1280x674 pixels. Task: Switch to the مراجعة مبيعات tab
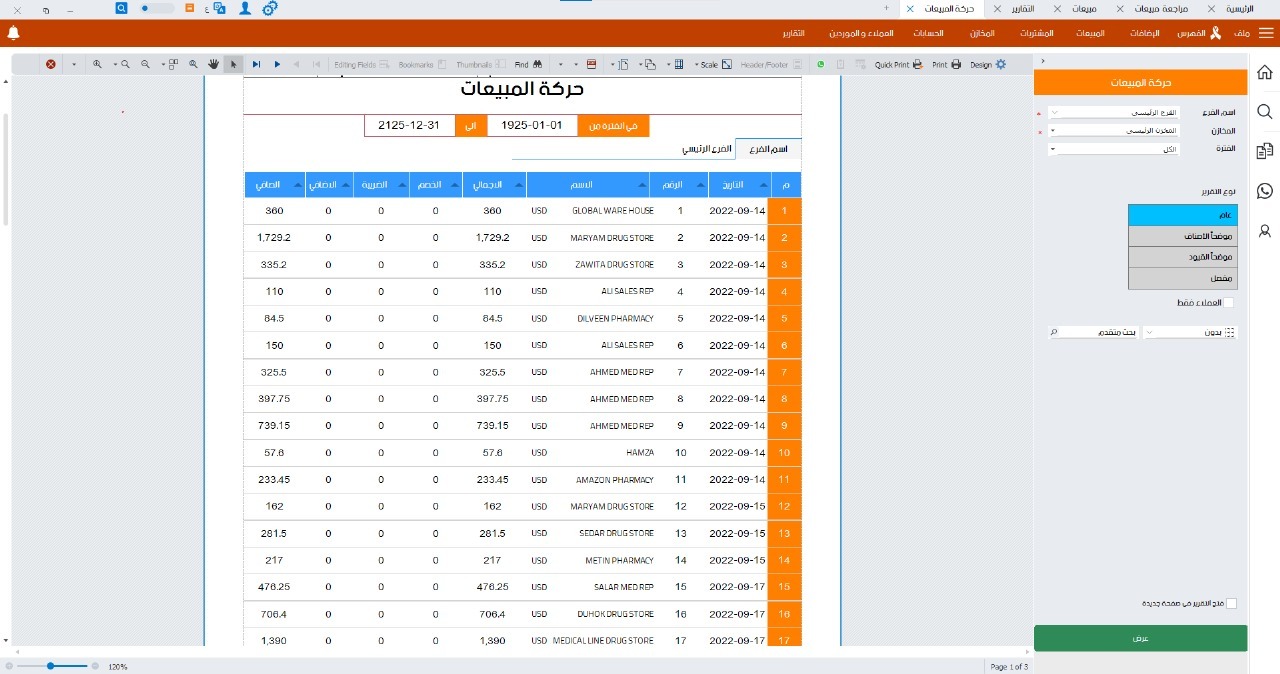(1161, 8)
